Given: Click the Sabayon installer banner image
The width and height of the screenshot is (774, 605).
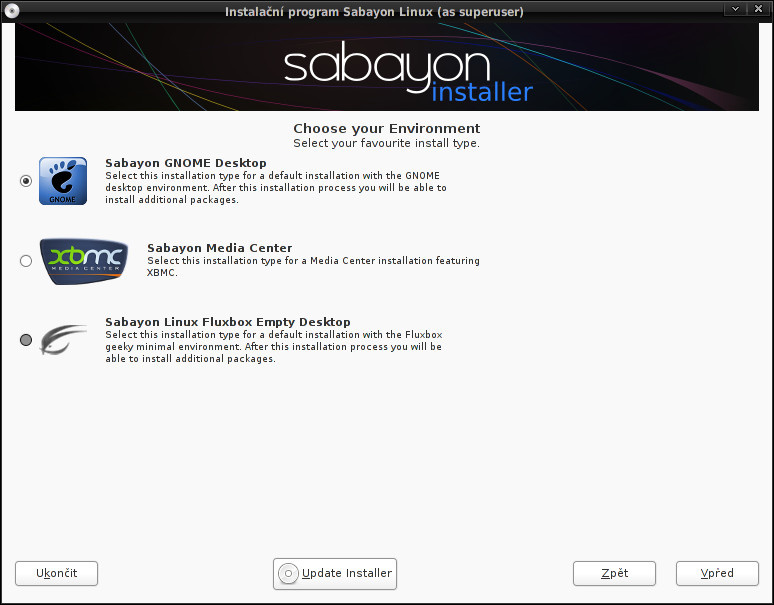Looking at the screenshot, I should click(387, 67).
